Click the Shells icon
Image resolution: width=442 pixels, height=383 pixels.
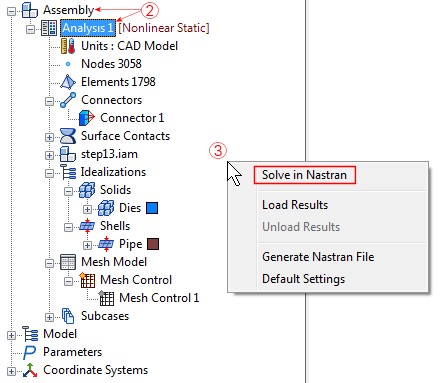(87, 226)
